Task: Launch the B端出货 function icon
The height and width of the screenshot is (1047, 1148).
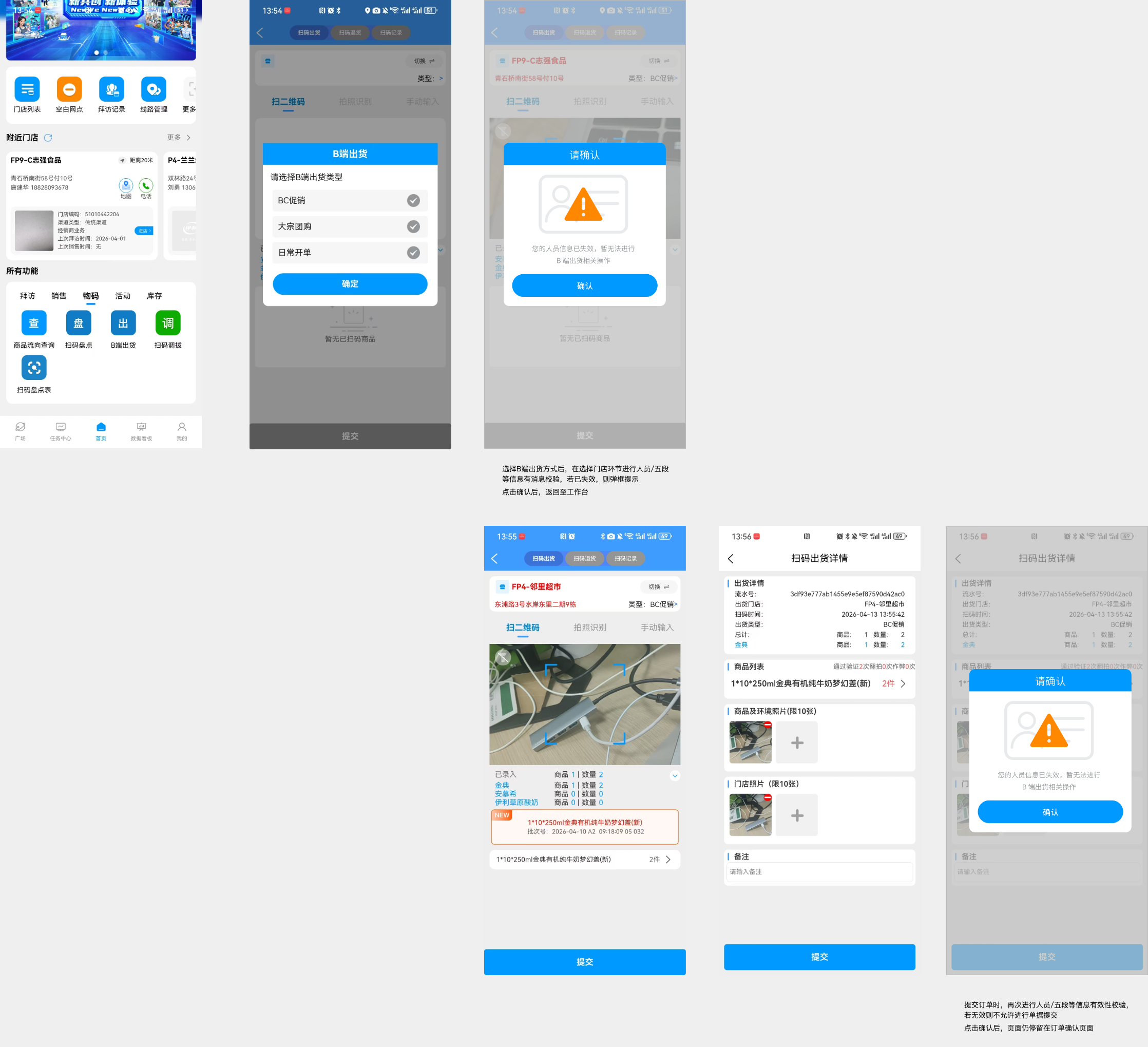Action: (123, 323)
